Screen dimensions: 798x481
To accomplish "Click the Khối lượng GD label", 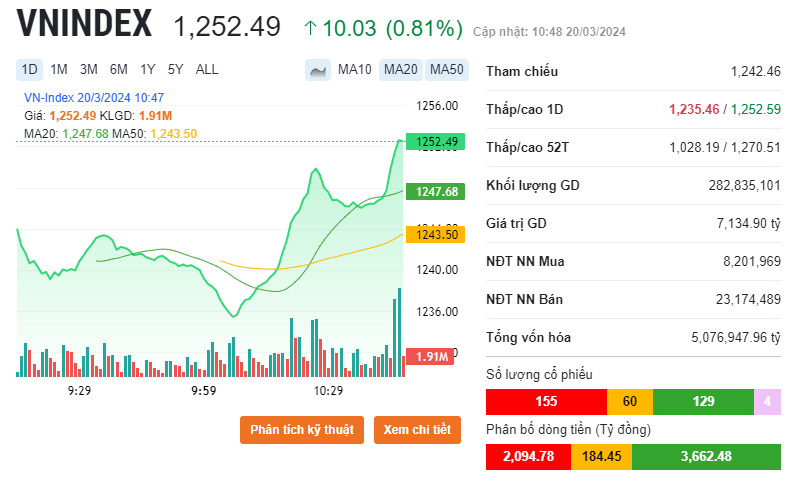I will [x=532, y=185].
